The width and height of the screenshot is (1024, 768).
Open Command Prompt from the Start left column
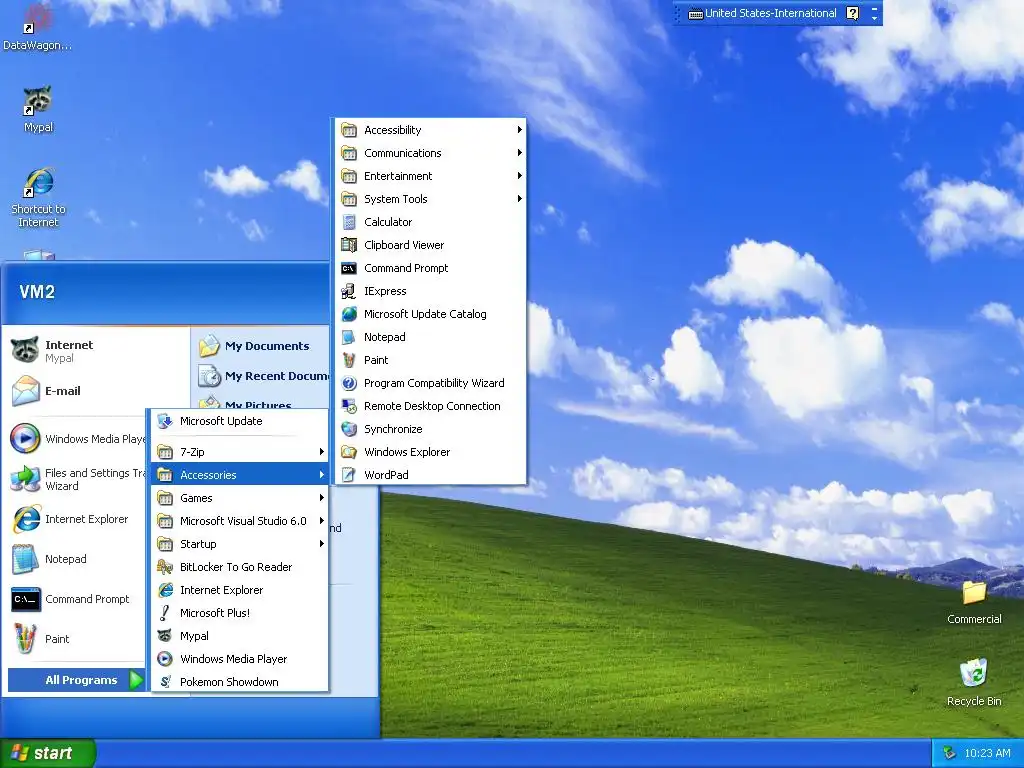[77, 599]
